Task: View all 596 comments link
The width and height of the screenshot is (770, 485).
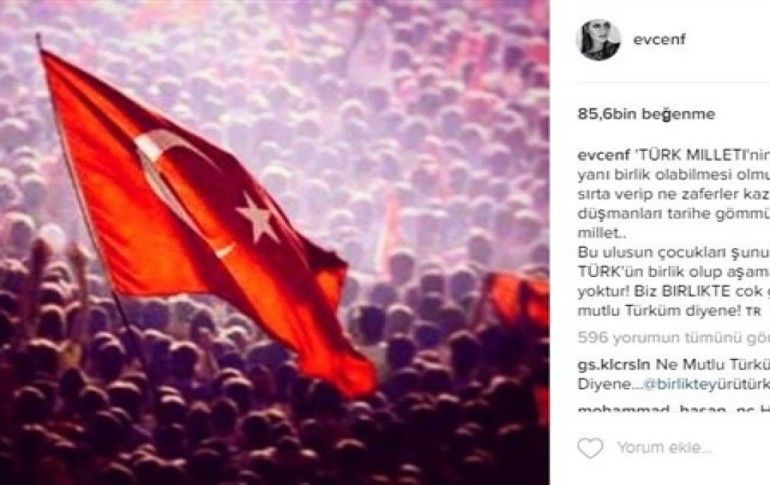Action: 674,338
